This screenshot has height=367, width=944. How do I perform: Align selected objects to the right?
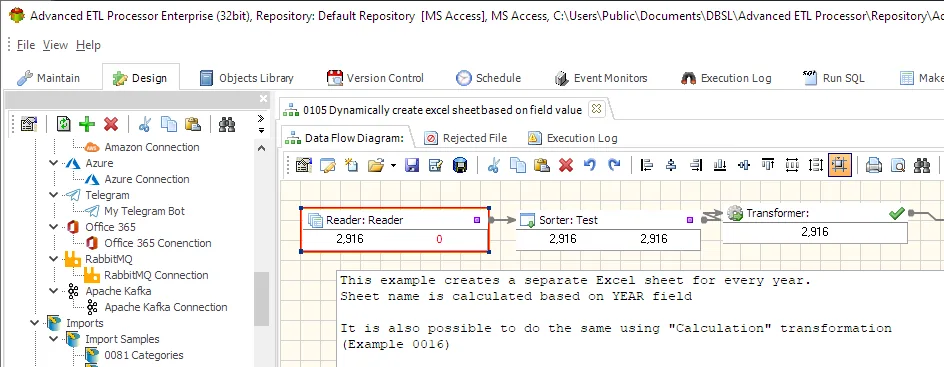click(x=695, y=165)
